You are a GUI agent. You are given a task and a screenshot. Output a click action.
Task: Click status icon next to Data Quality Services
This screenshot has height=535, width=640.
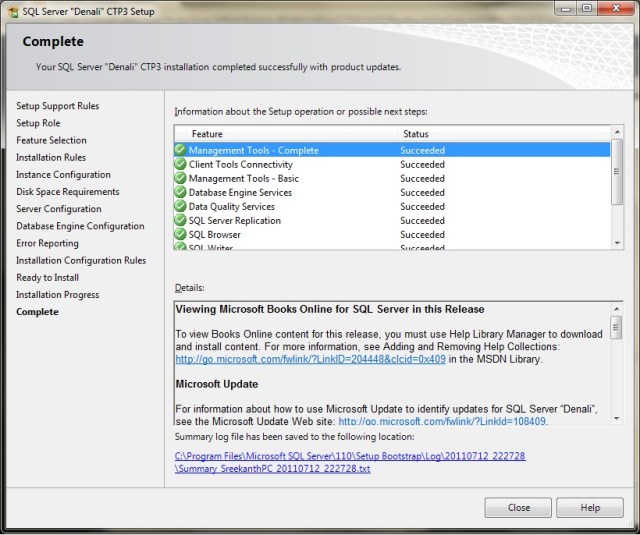180,206
